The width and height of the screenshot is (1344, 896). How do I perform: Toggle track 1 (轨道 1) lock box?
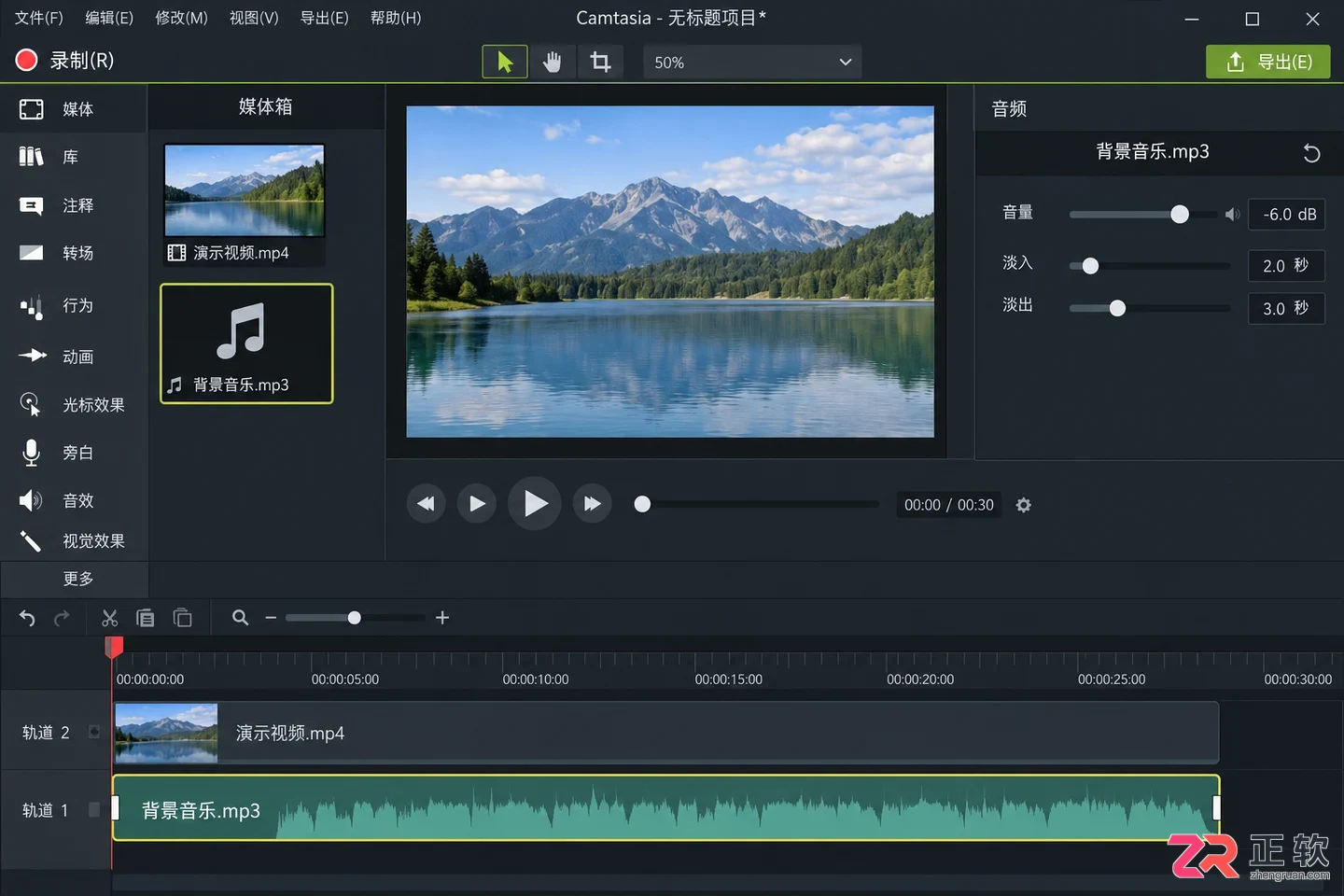(94, 809)
